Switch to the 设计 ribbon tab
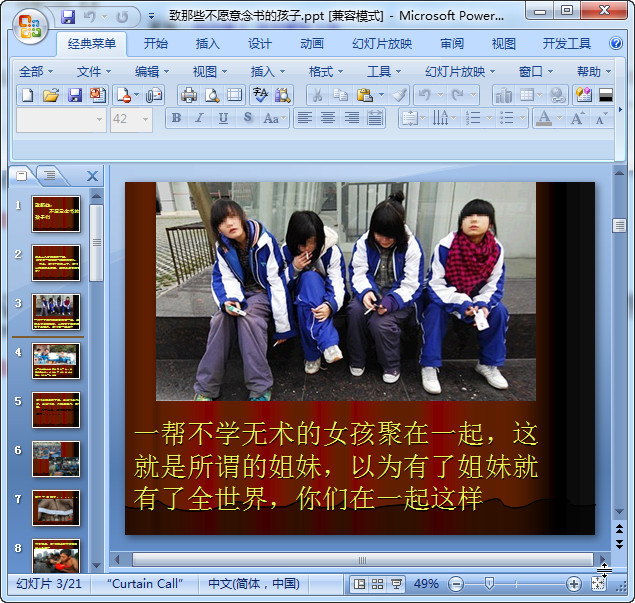Screen dimensions: 635x603 tap(260, 43)
